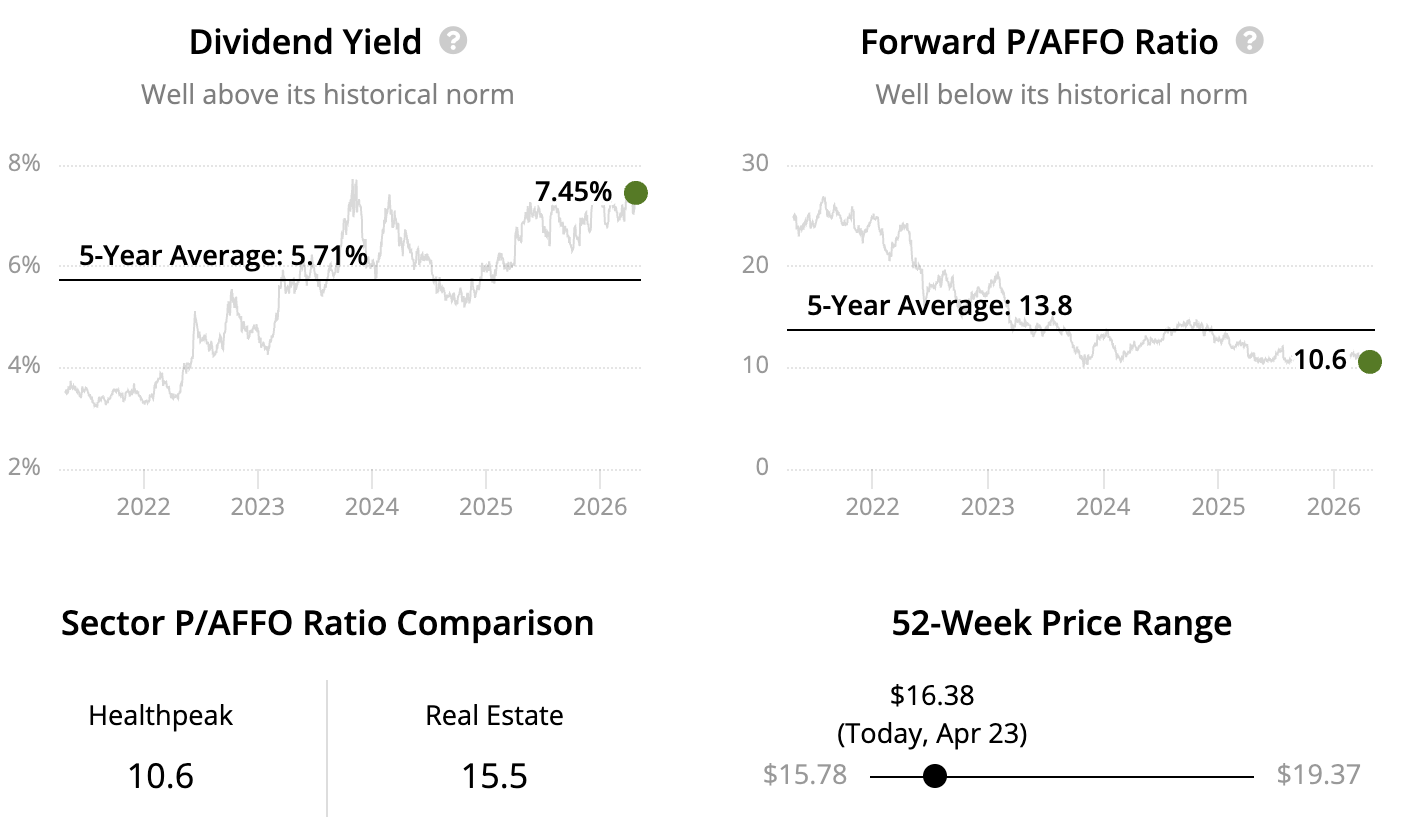
Task: Click the Healthpeak sector comparison label
Action: [161, 716]
